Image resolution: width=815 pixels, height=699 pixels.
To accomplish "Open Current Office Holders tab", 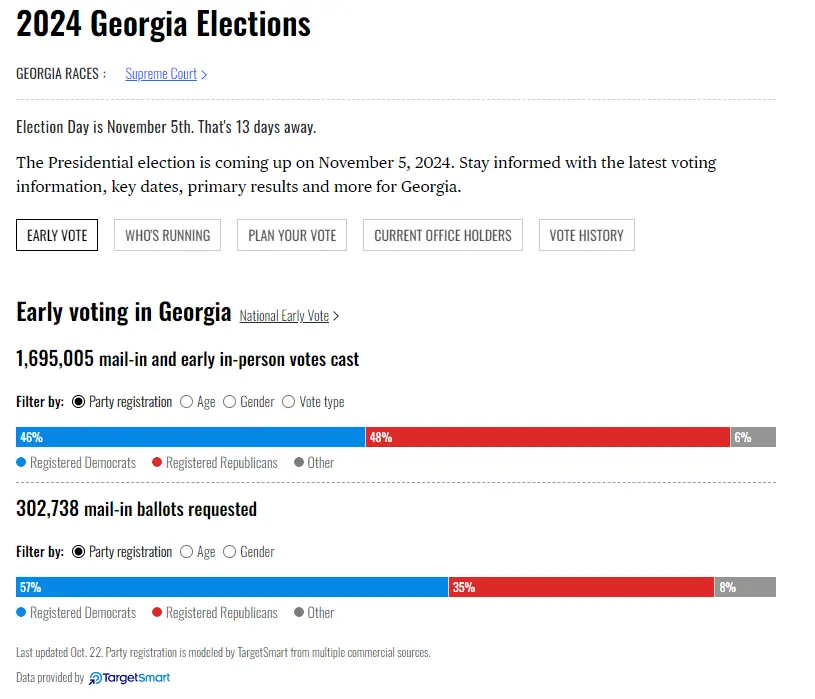I will [442, 236].
